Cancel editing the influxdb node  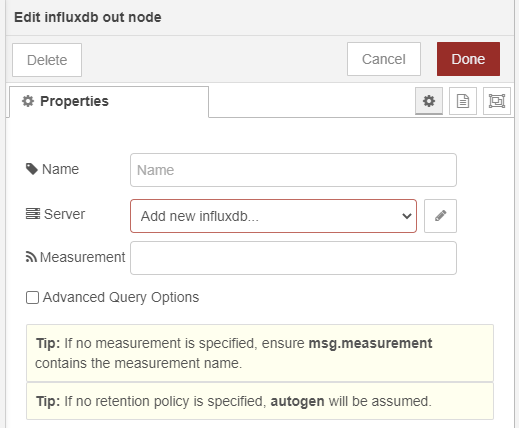tap(384, 59)
